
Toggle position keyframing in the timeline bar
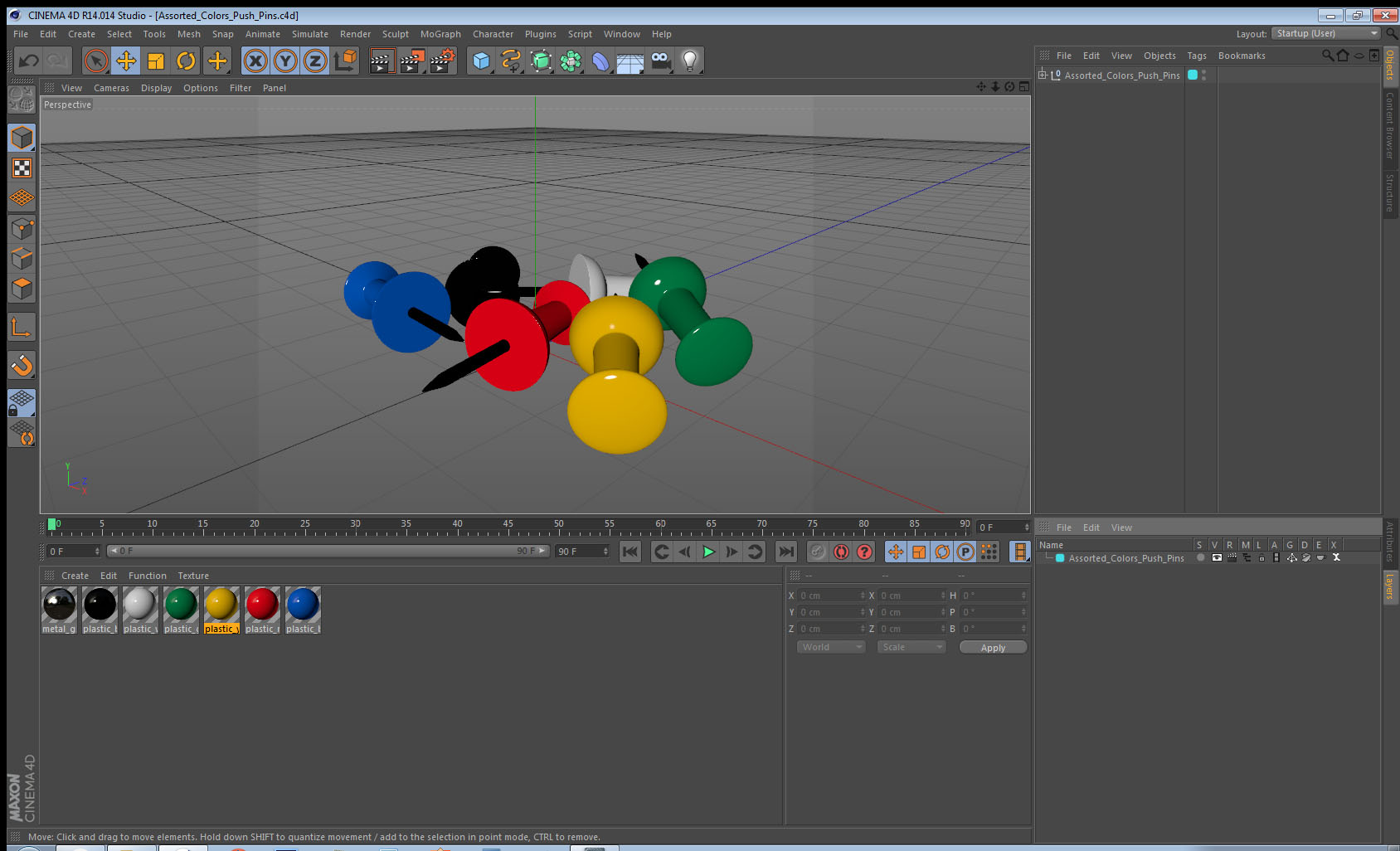896,552
